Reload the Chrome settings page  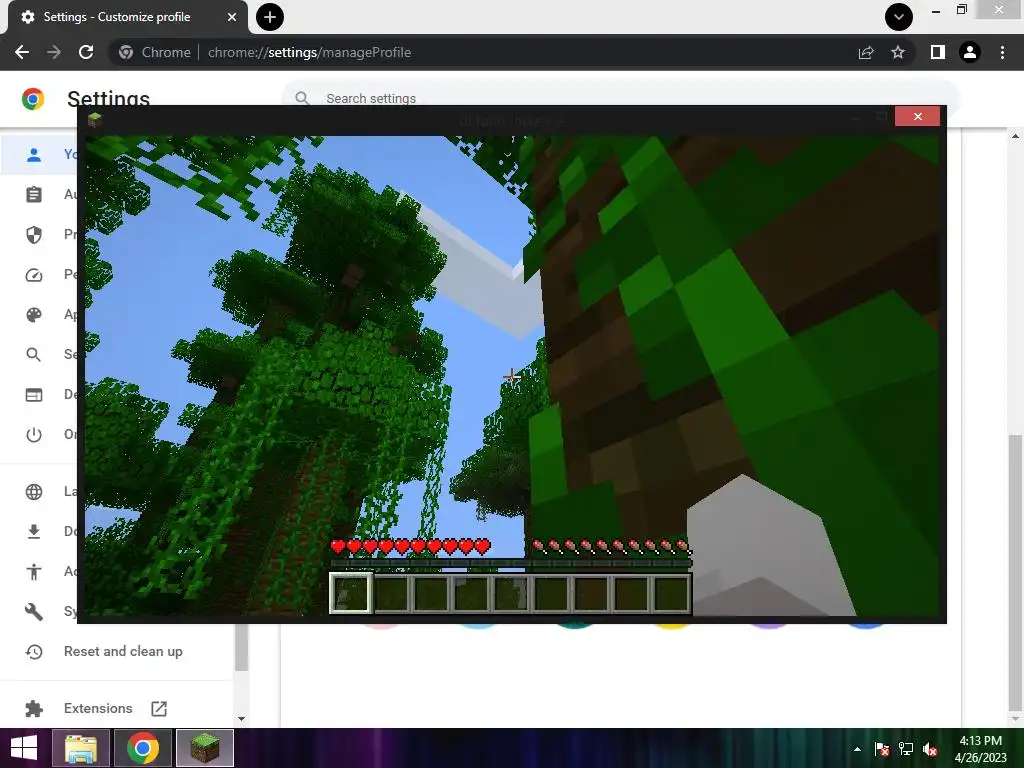tap(86, 52)
